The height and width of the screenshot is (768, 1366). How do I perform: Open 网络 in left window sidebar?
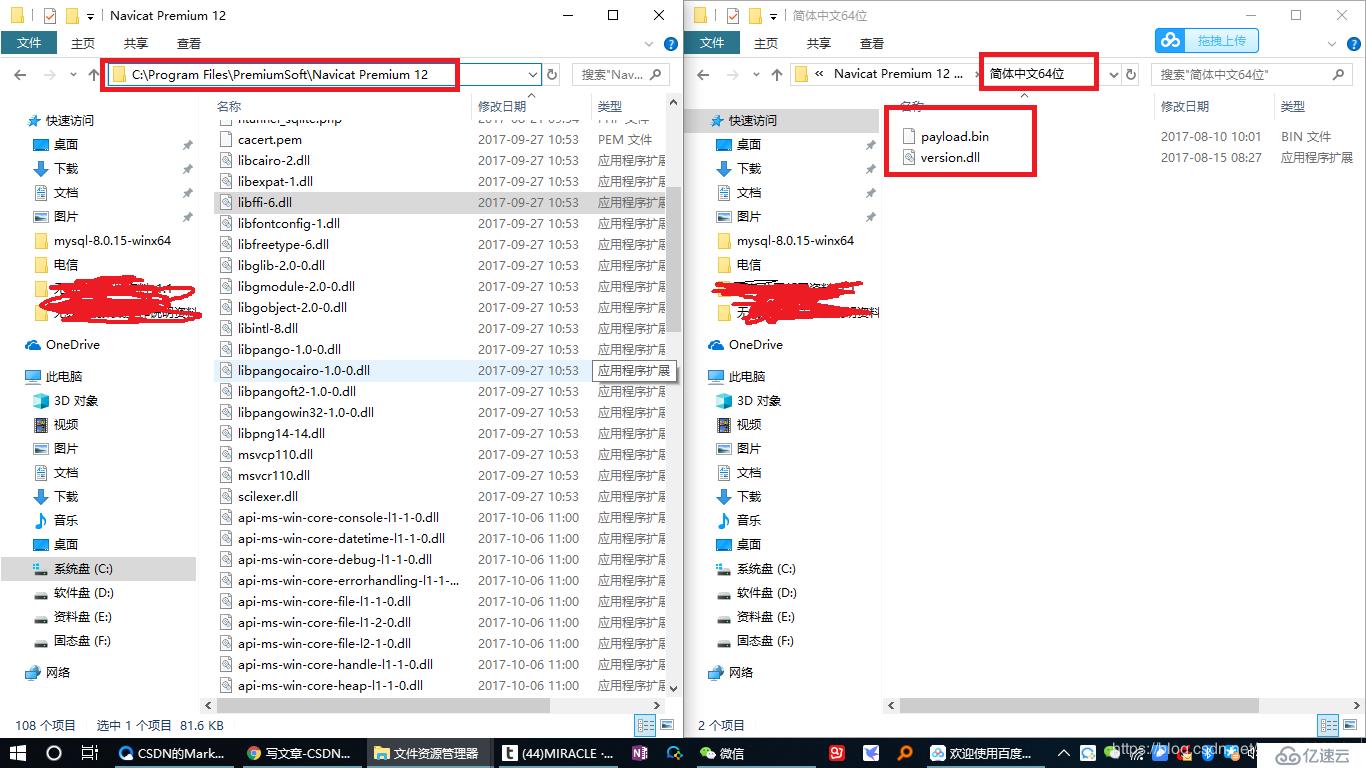click(x=58, y=672)
